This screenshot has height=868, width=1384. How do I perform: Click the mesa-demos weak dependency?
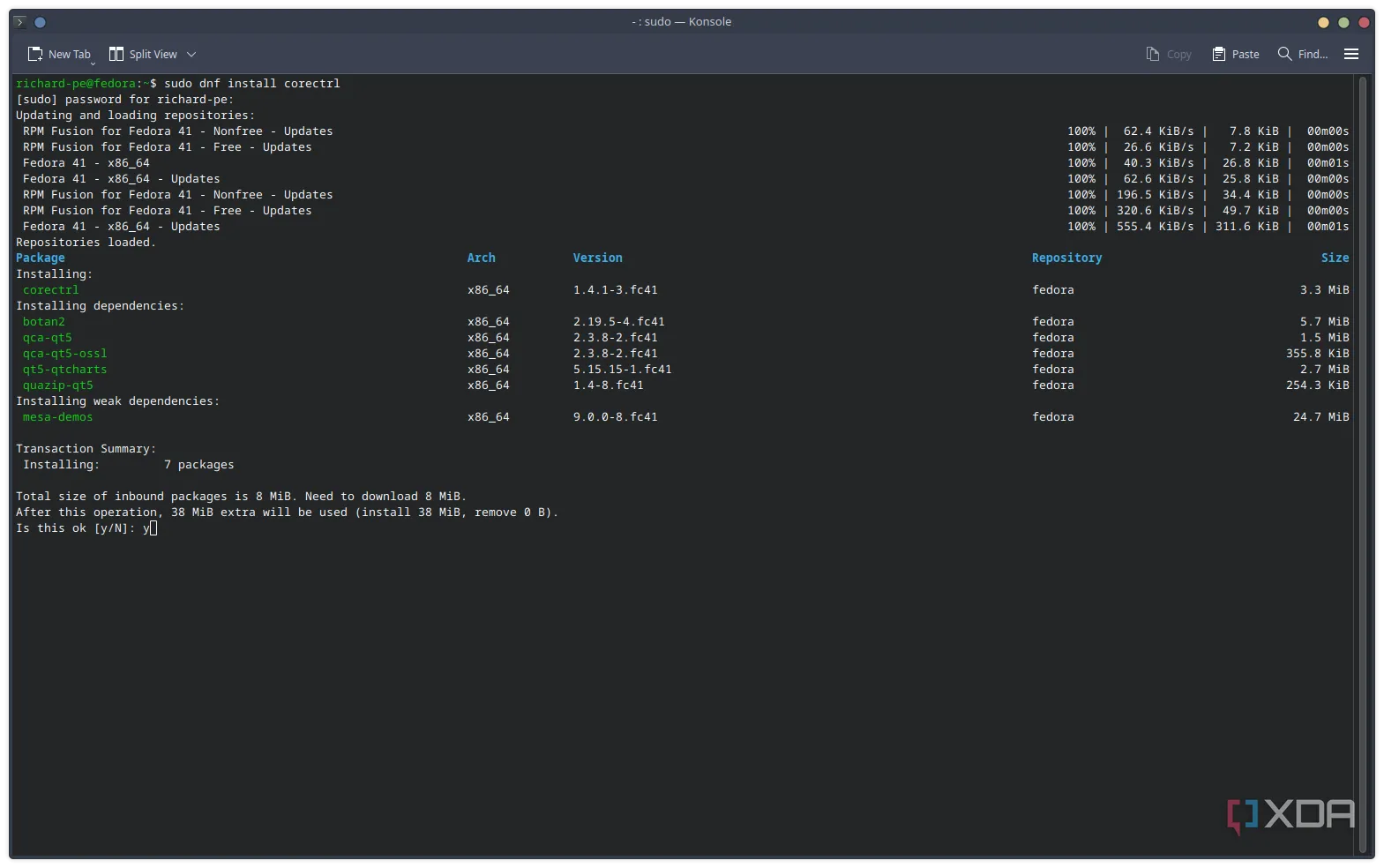point(57,417)
